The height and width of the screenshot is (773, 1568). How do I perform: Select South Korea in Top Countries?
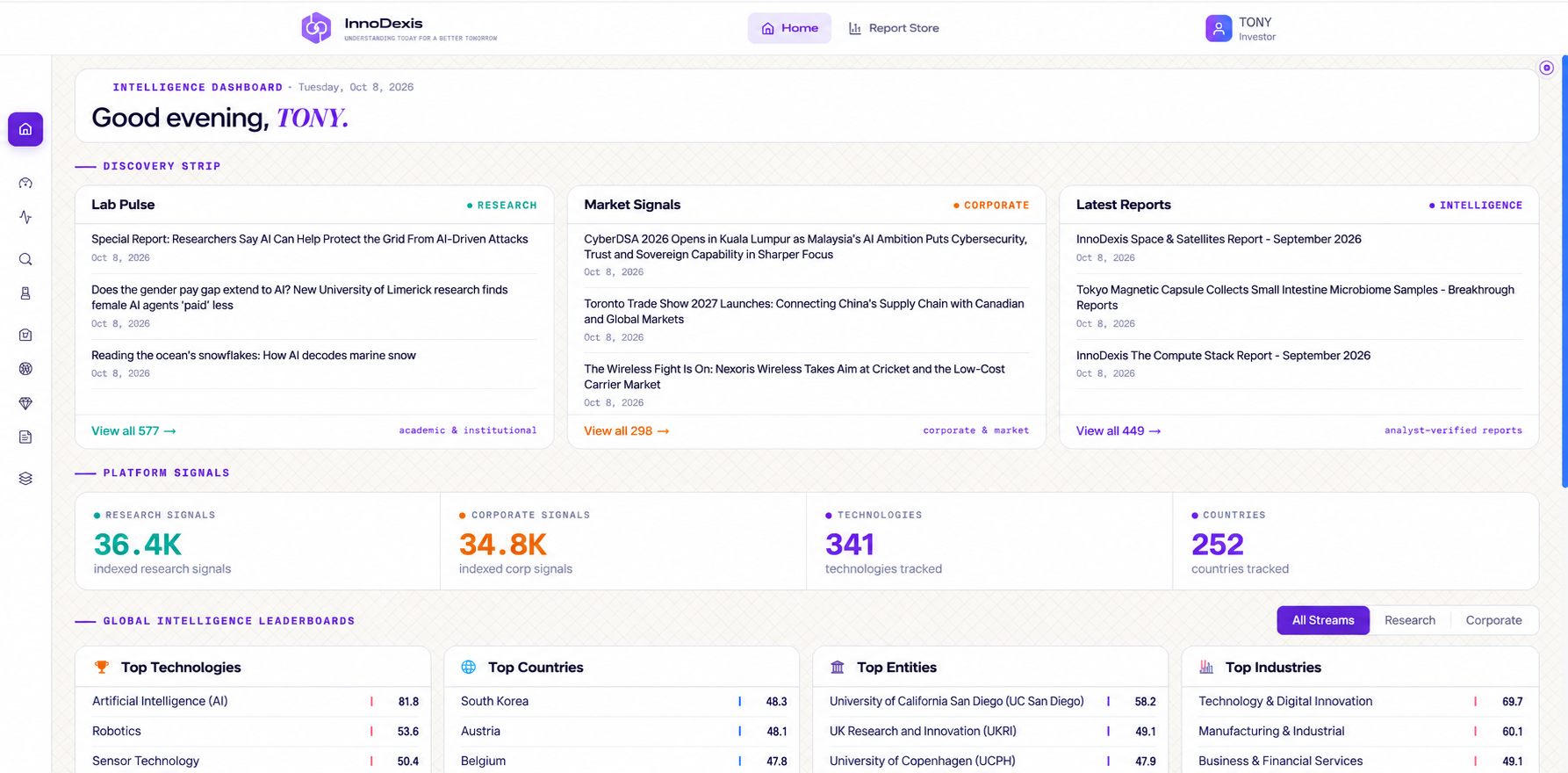pos(622,702)
